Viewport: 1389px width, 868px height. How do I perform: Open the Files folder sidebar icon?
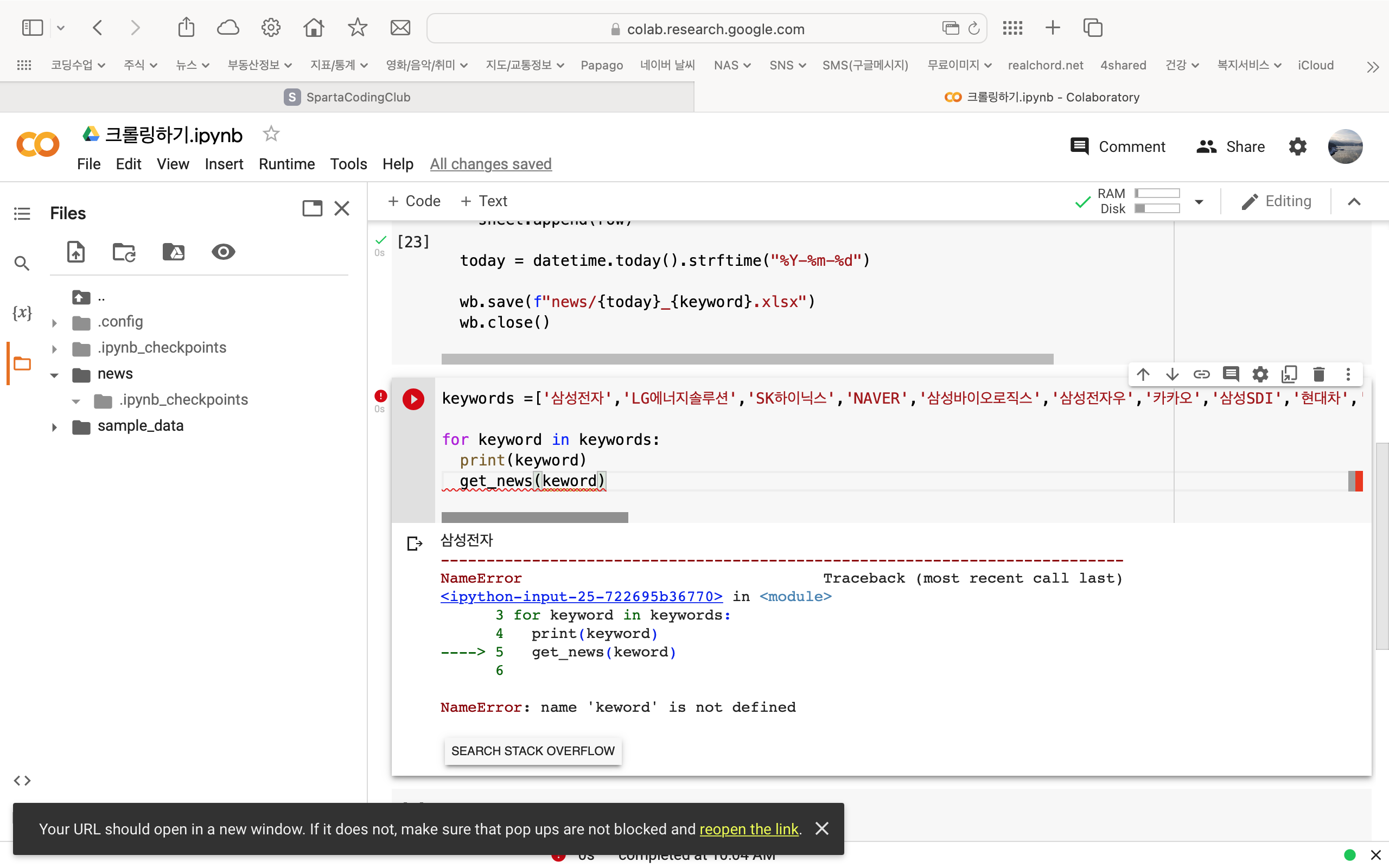click(x=22, y=363)
